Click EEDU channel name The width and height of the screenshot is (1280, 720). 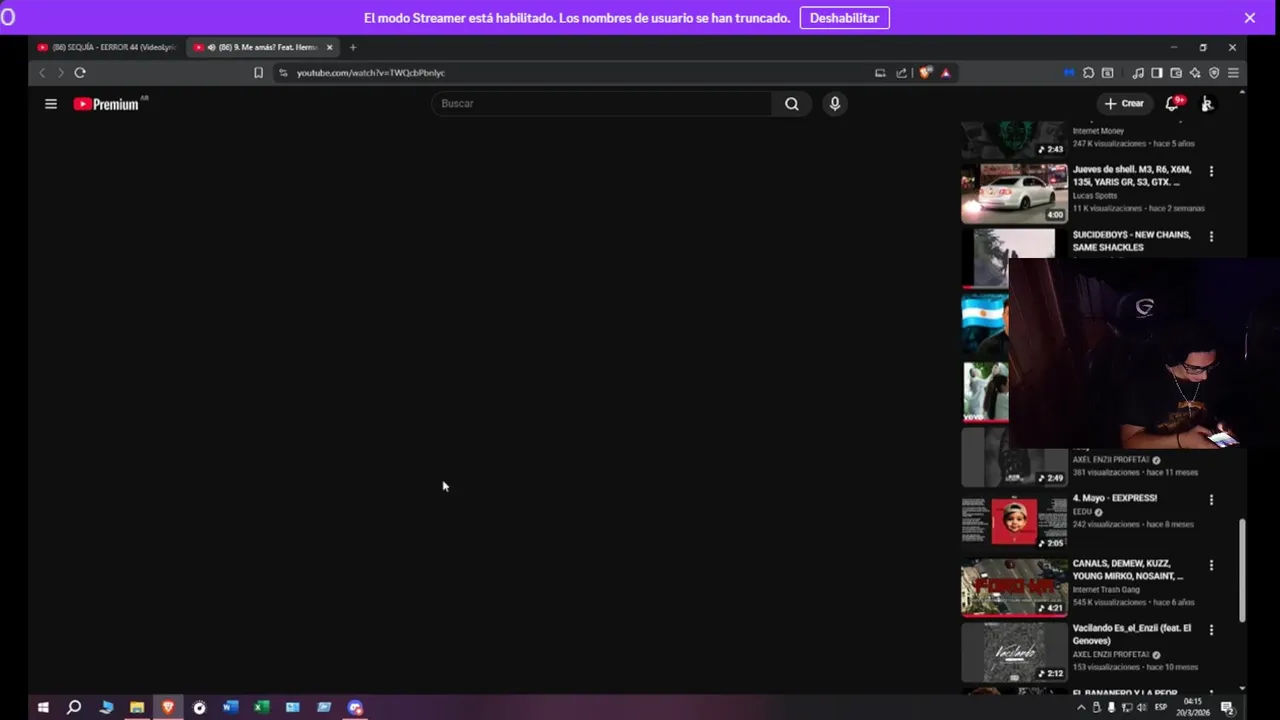click(x=1082, y=512)
